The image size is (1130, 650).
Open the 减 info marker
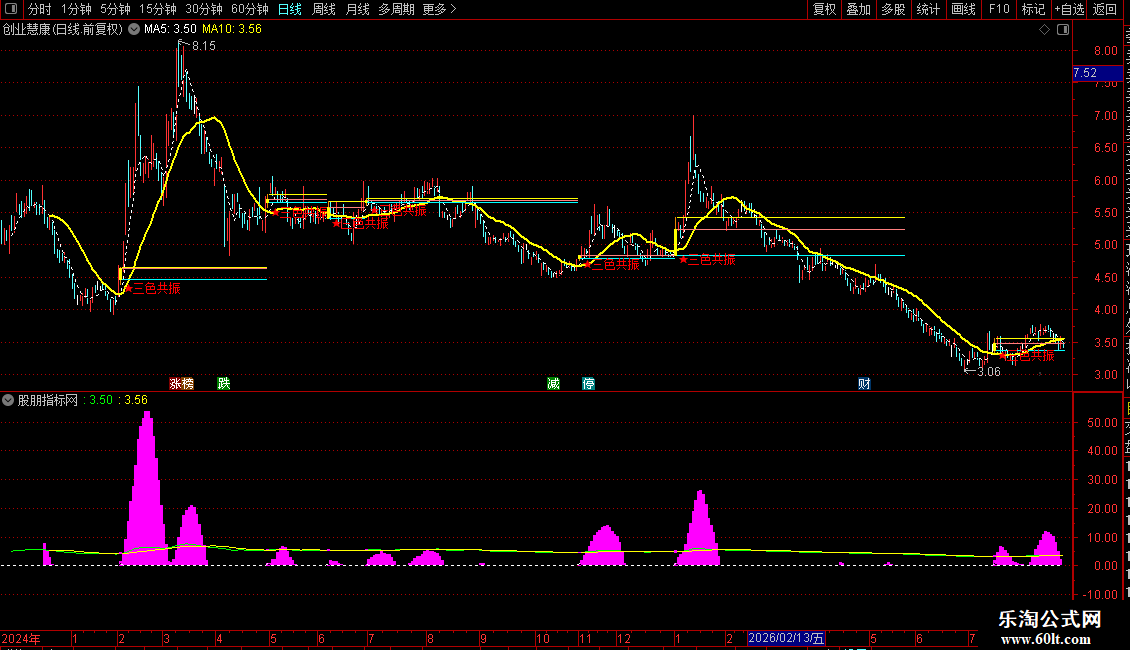[553, 383]
